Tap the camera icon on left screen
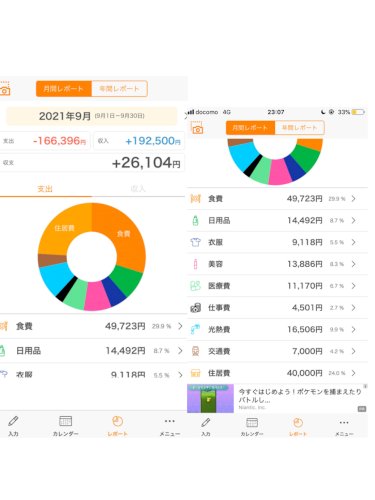 click(x=5, y=89)
